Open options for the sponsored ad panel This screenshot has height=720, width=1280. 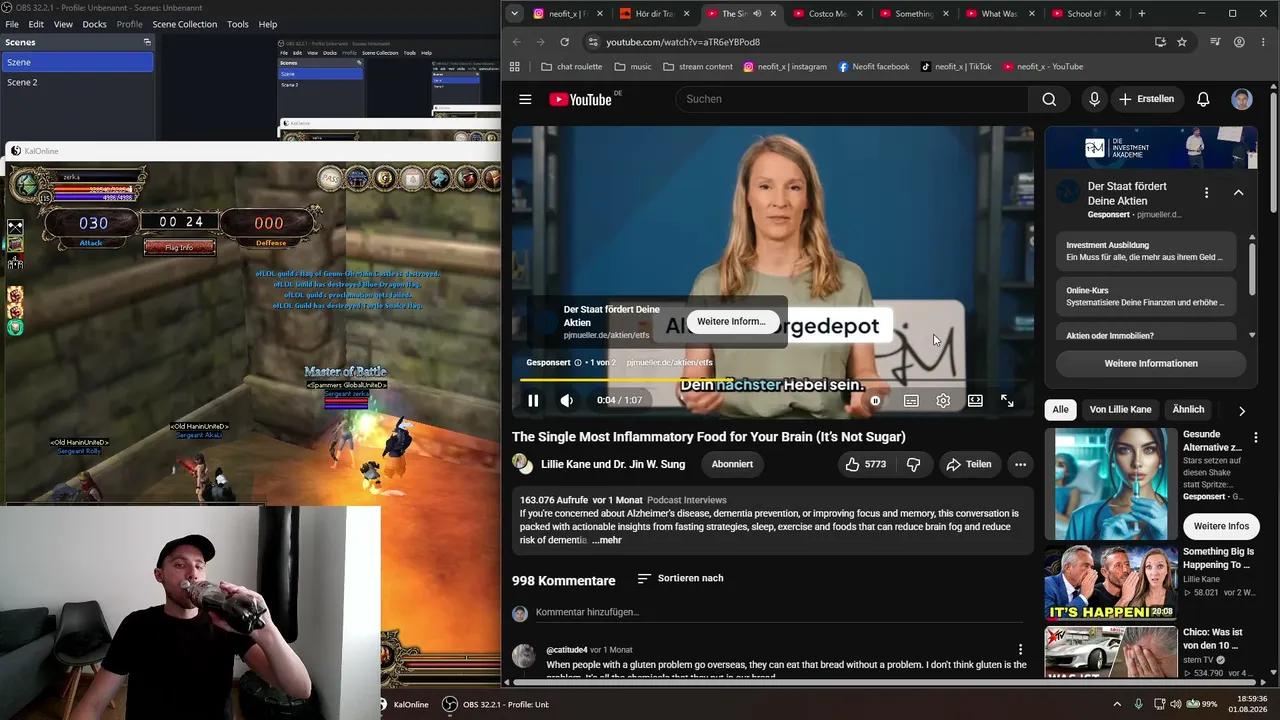1206,192
